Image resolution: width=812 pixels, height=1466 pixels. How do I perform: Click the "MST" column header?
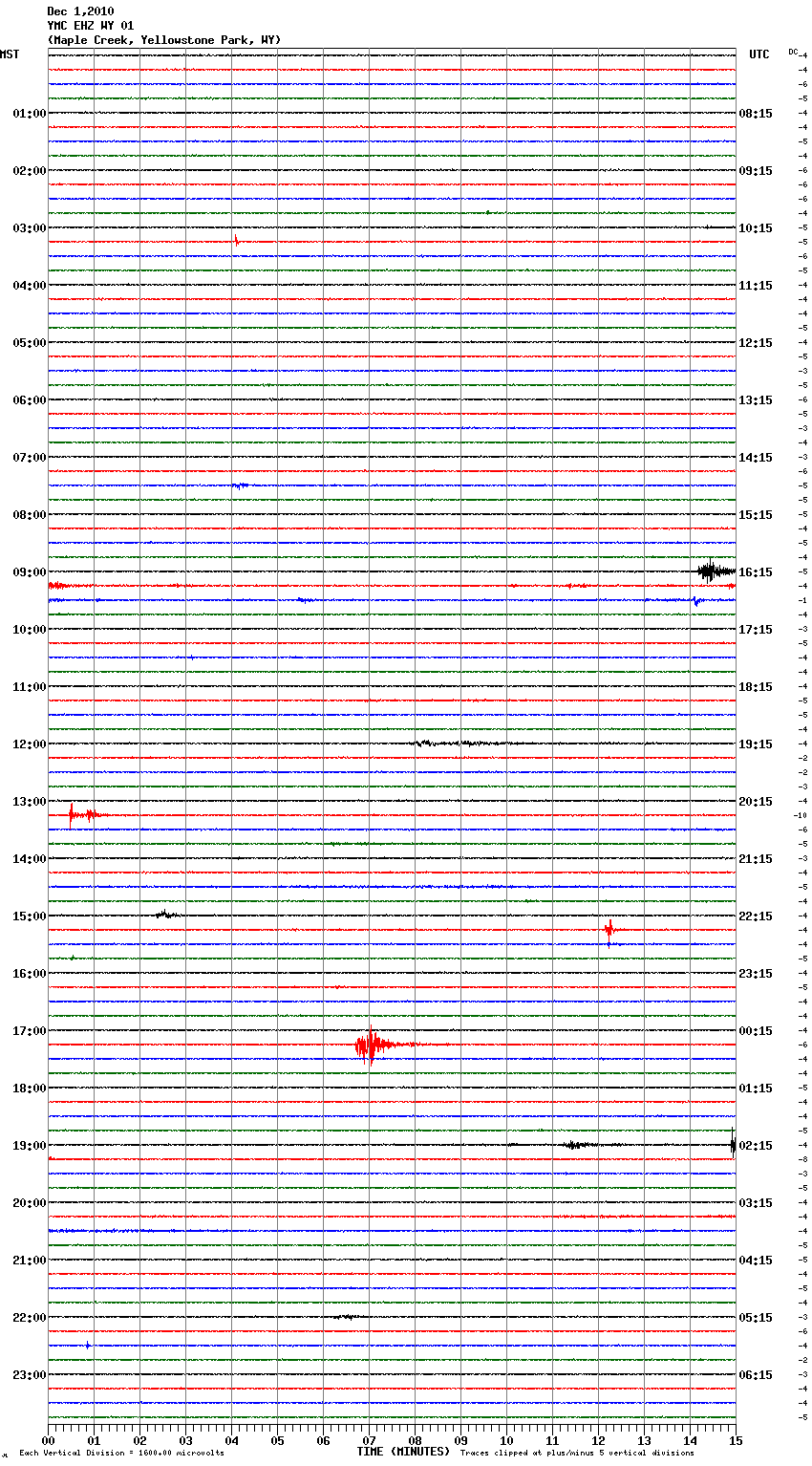[10, 54]
